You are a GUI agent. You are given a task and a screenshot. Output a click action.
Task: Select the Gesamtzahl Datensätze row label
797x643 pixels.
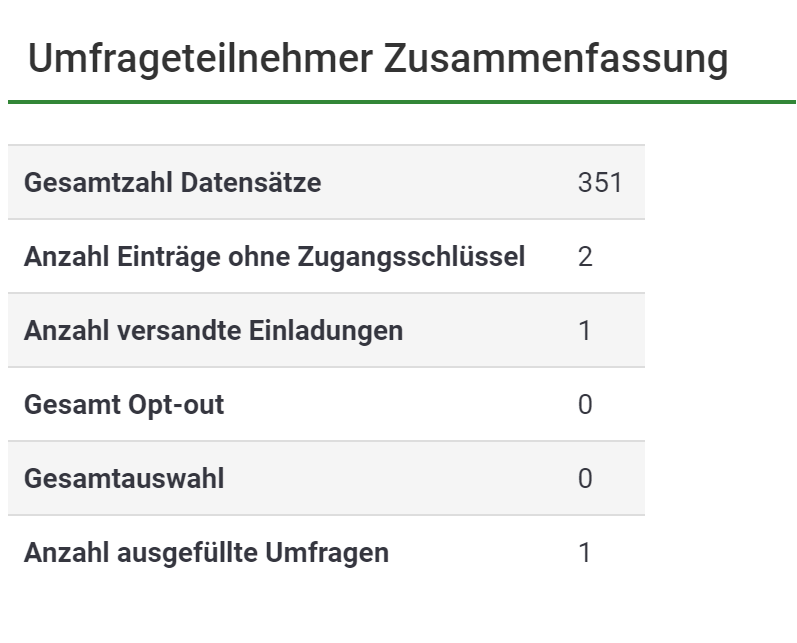tap(172, 183)
